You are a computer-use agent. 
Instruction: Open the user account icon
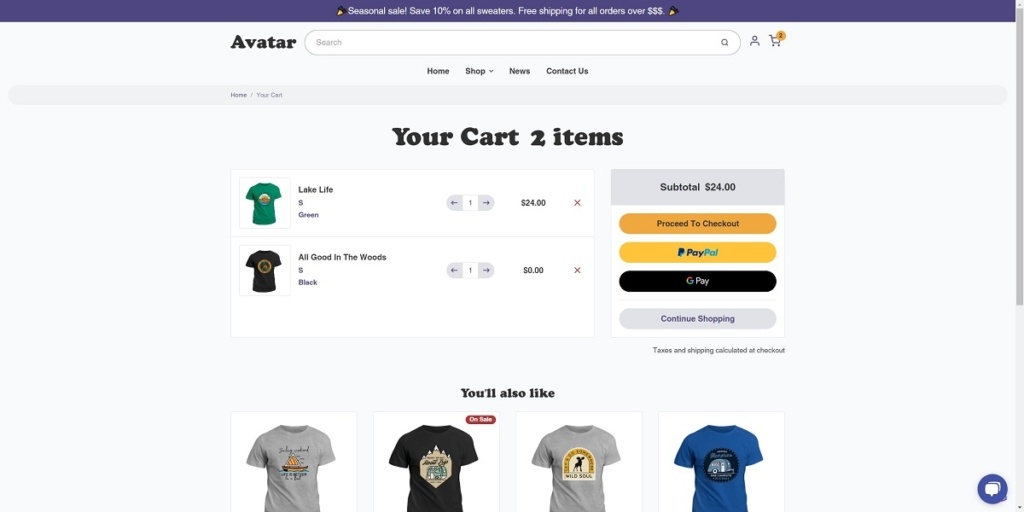(755, 41)
